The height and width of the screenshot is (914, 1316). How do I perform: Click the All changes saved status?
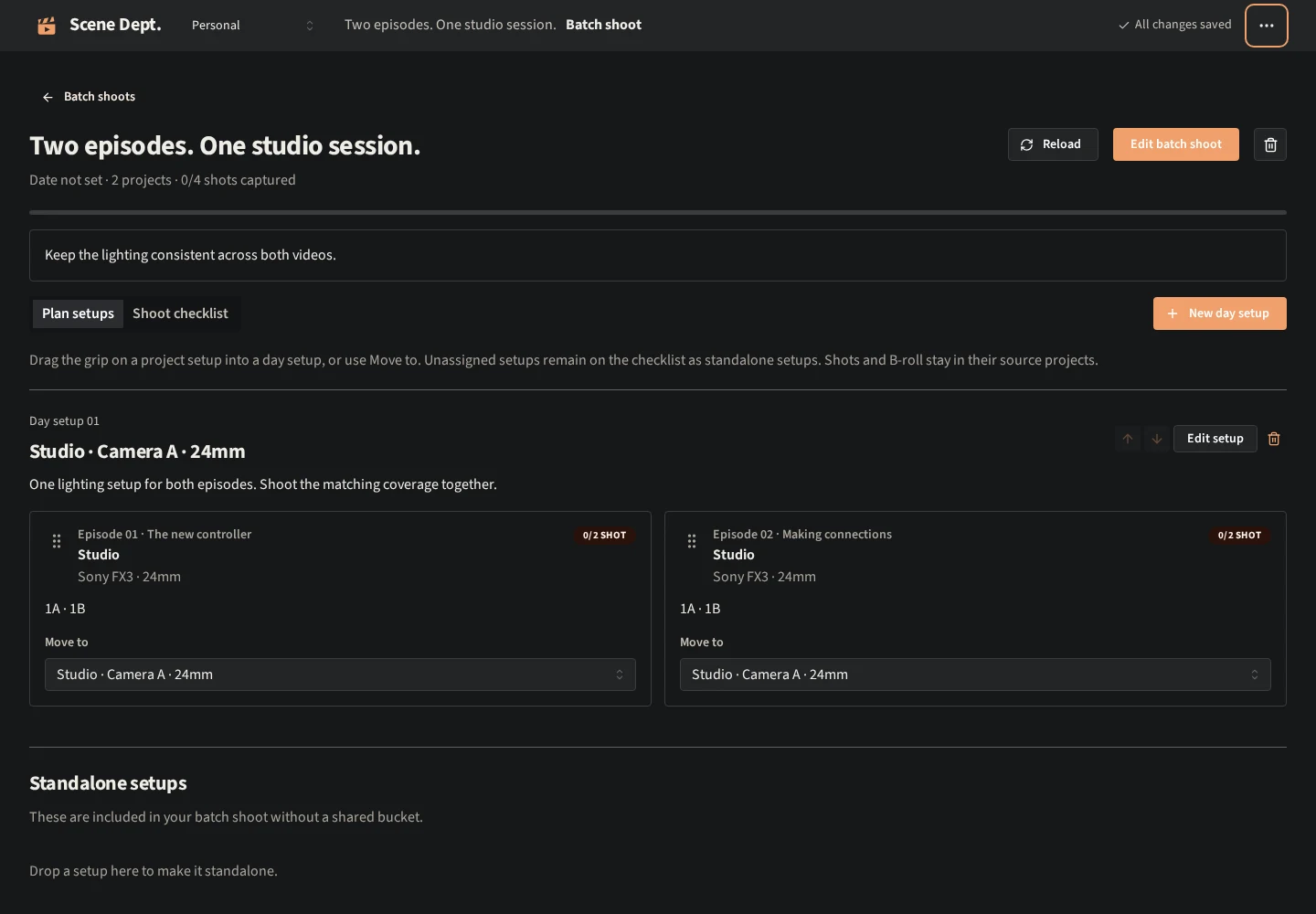pos(1175,25)
